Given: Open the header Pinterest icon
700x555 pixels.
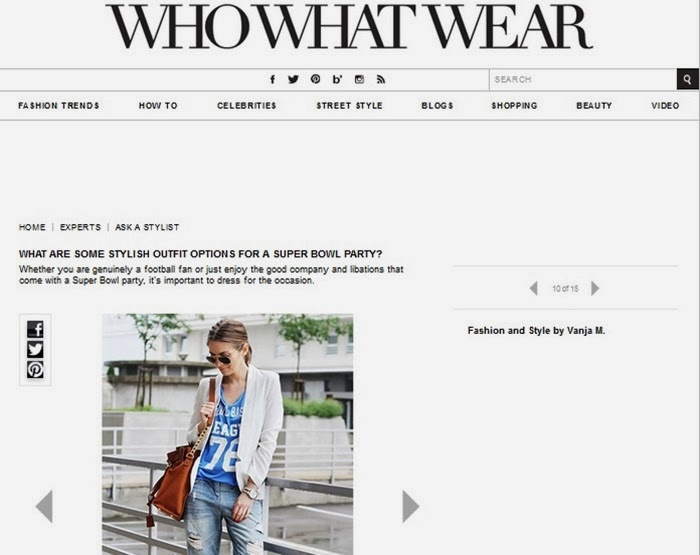Looking at the screenshot, I should click(315, 79).
